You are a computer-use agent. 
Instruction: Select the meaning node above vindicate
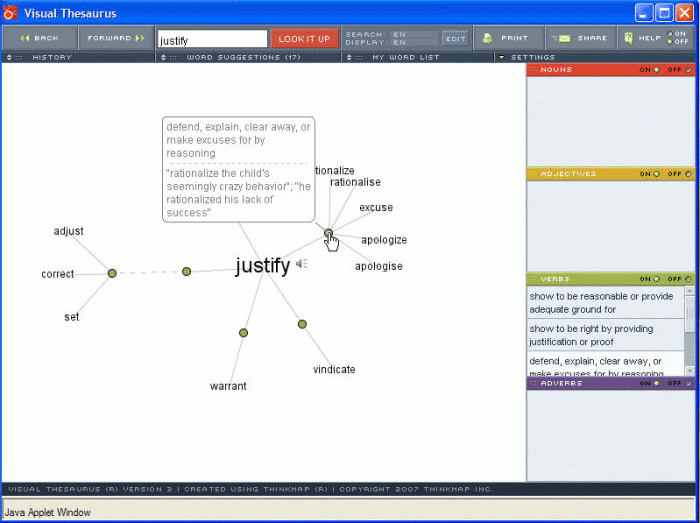pos(302,324)
